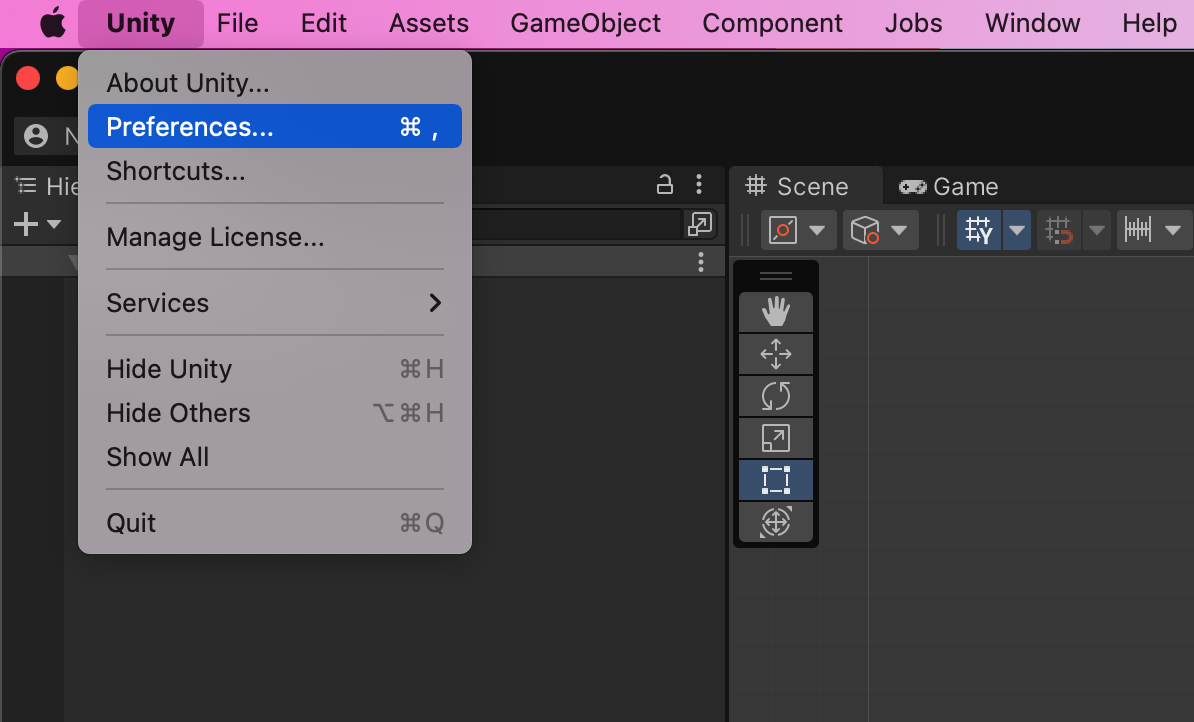
Task: Open the grid snapping dropdown arrow
Action: (1097, 230)
